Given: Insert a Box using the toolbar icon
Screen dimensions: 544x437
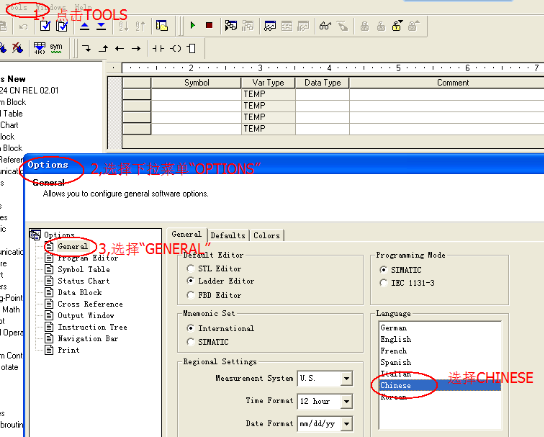Looking at the screenshot, I should (191, 49).
